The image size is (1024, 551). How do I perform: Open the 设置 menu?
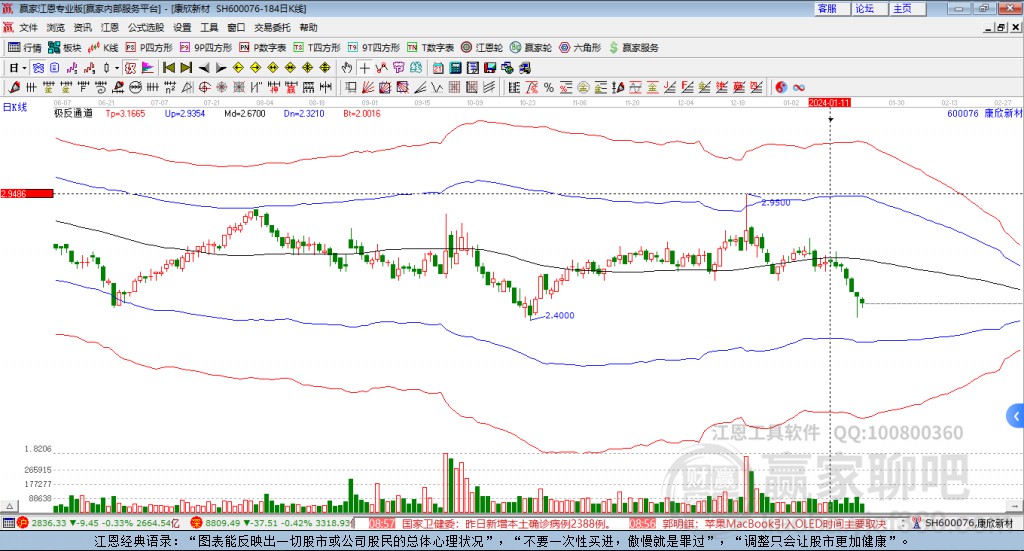click(182, 27)
